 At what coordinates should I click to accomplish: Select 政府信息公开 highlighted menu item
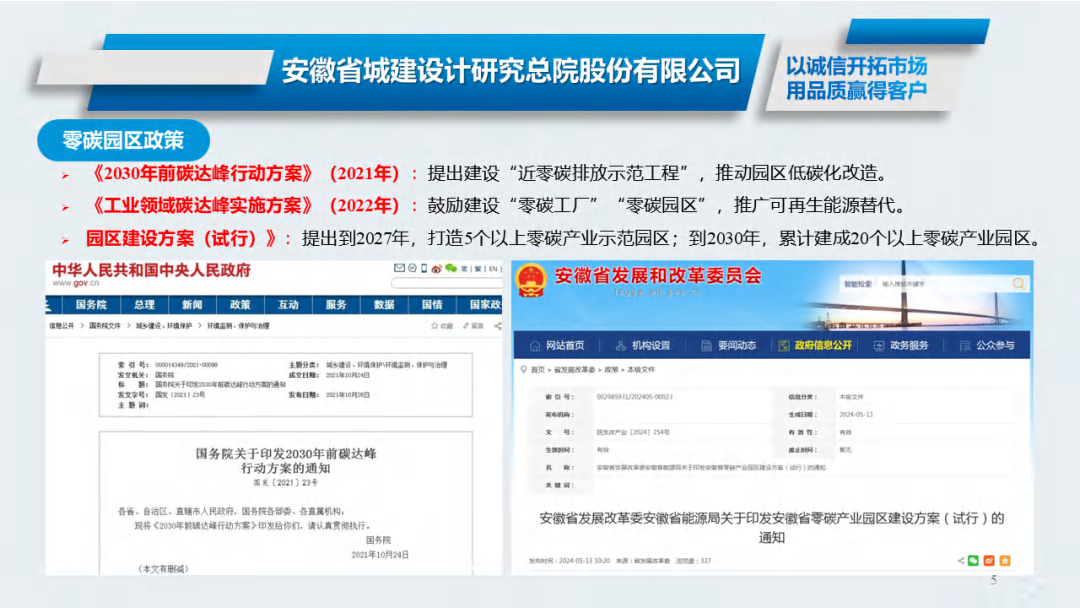(x=816, y=345)
